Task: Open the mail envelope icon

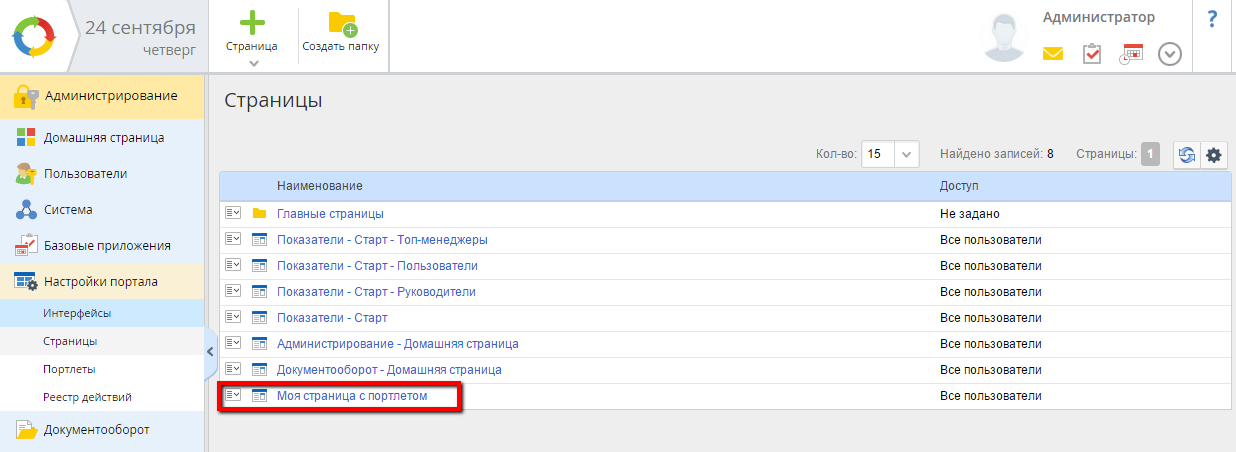Action: click(1053, 54)
